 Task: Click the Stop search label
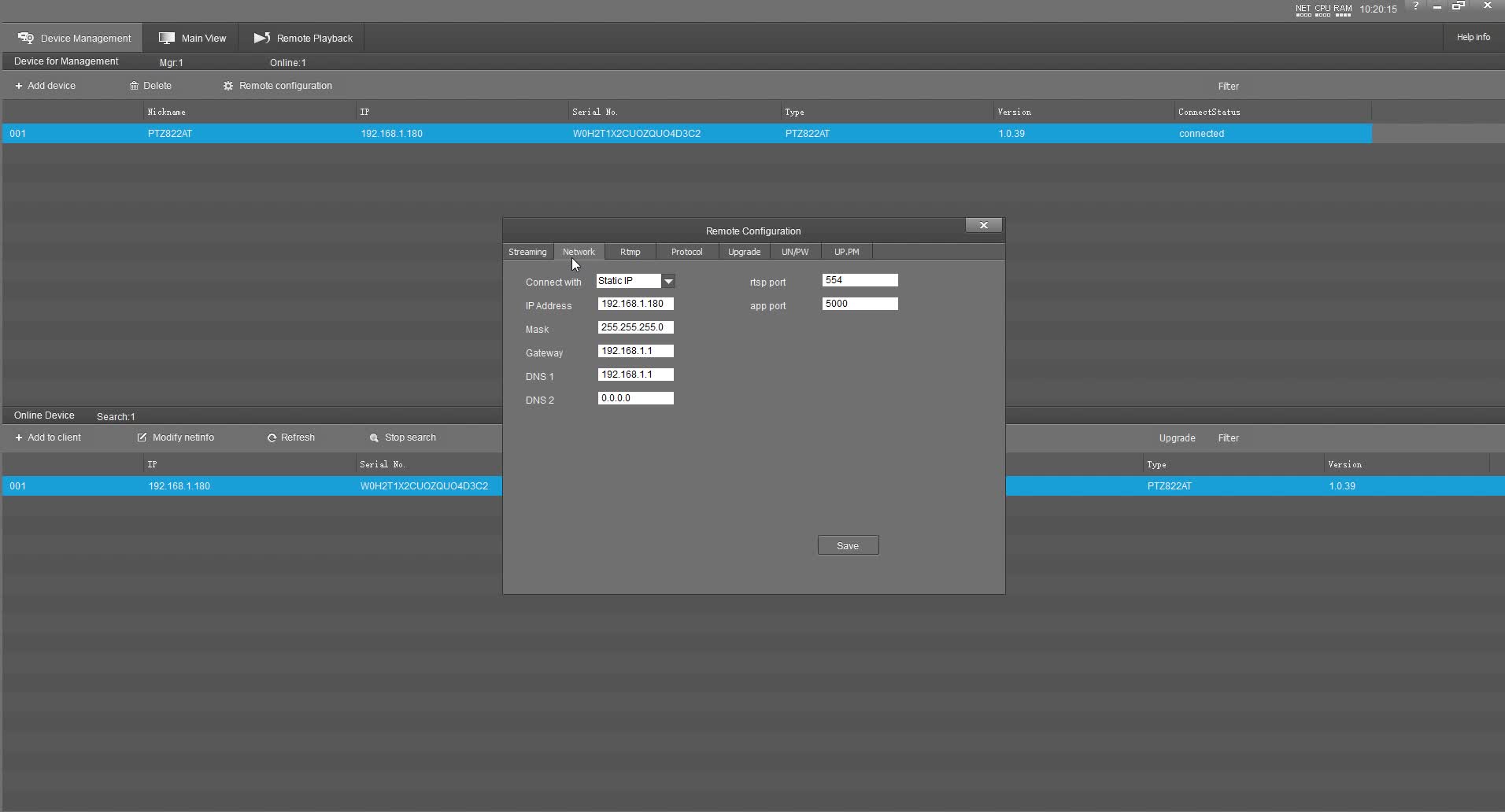[410, 437]
